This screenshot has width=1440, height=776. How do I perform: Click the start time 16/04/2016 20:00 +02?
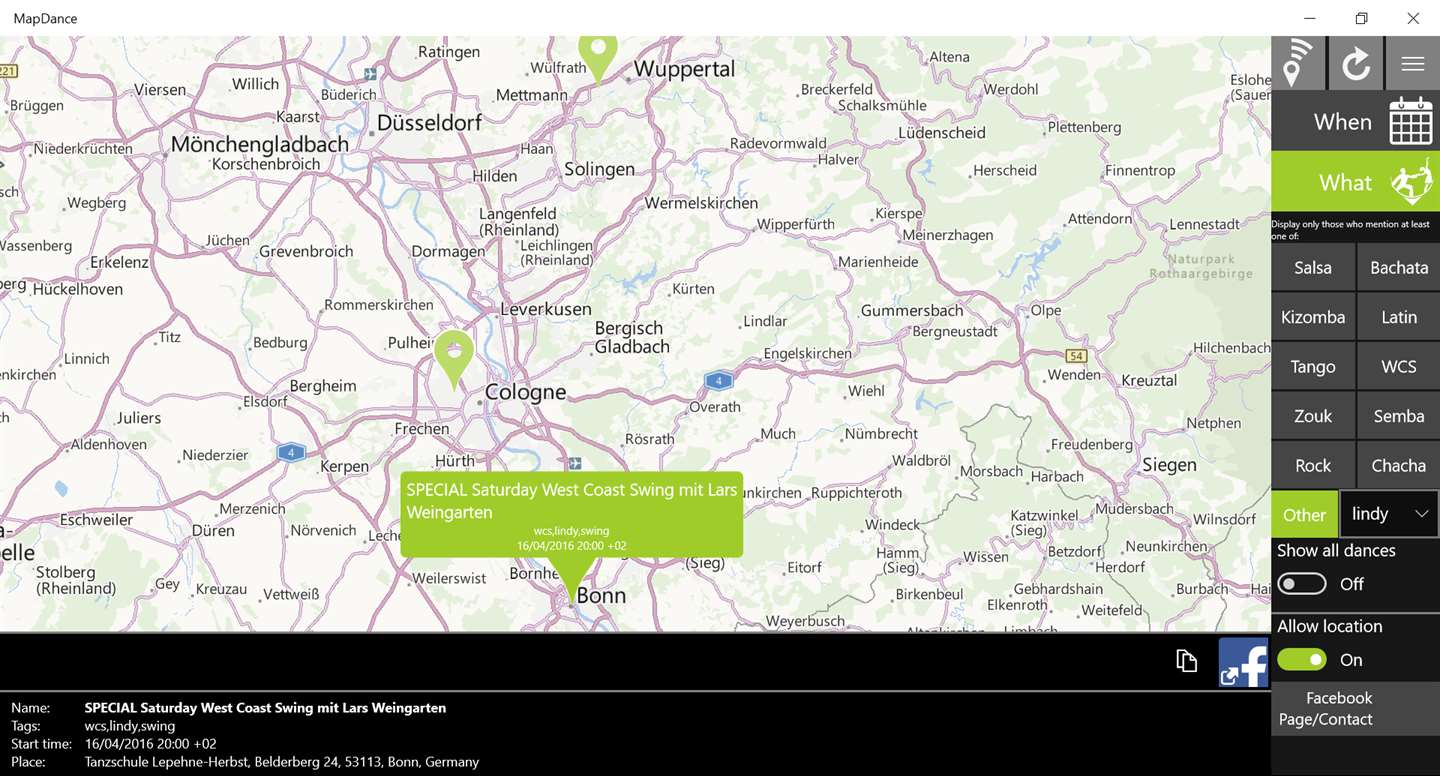[151, 743]
